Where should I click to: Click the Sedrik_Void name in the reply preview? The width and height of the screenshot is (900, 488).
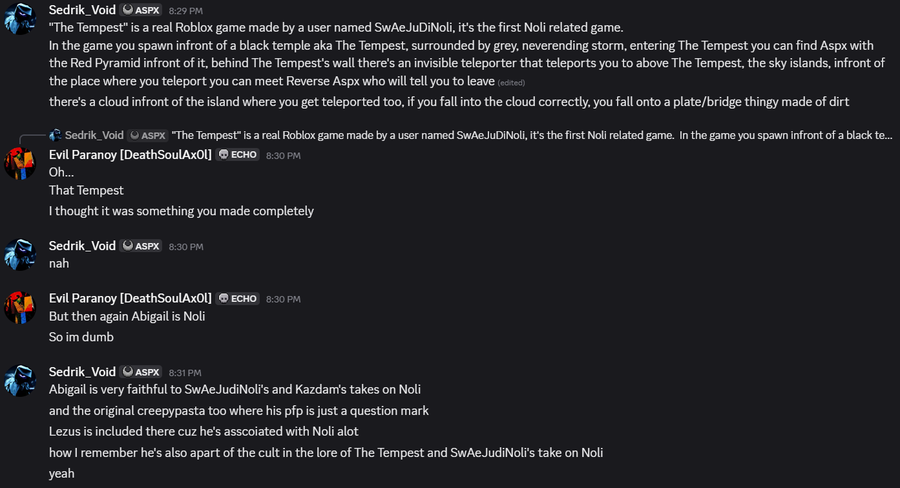pos(94,135)
